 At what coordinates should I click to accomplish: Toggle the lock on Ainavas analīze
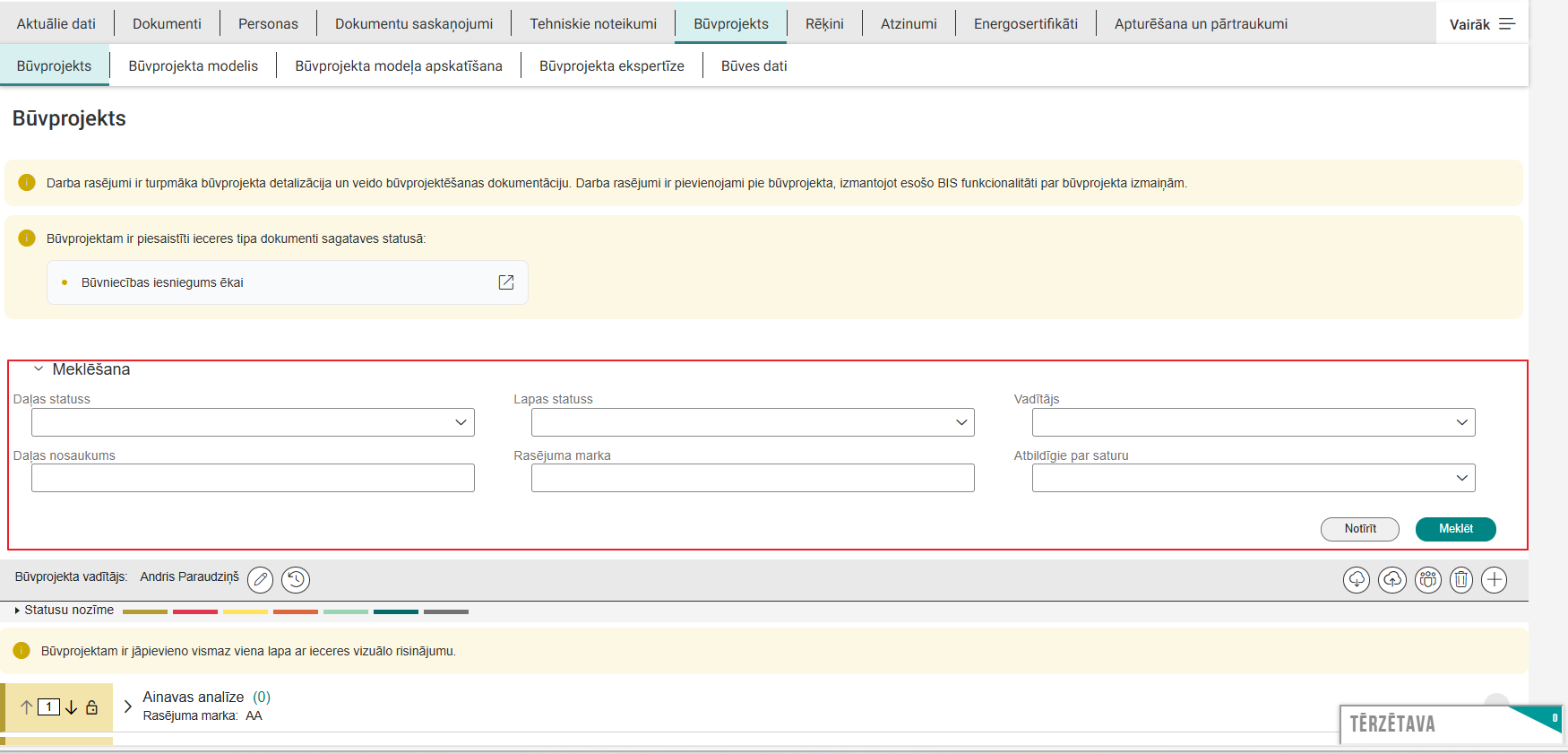coord(92,707)
